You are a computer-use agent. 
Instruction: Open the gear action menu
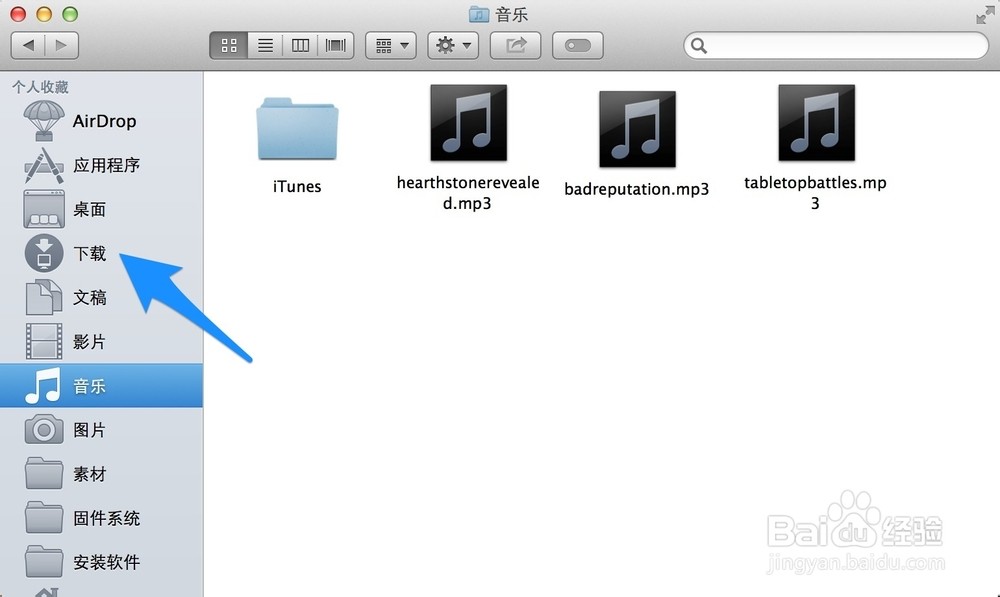click(453, 45)
